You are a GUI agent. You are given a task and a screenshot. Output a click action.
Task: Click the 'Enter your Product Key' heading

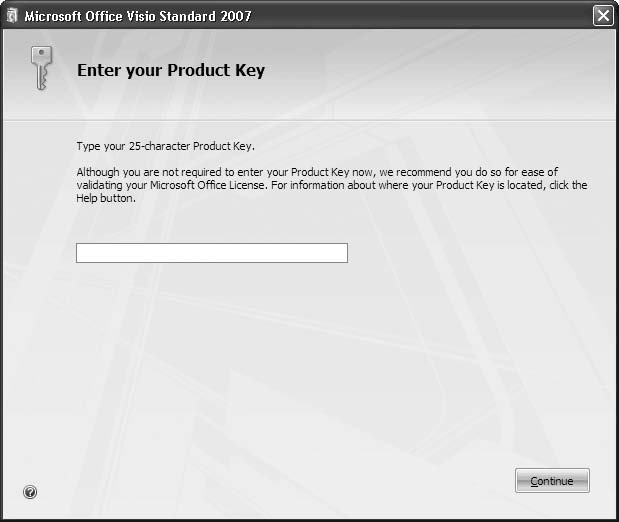pos(170,71)
